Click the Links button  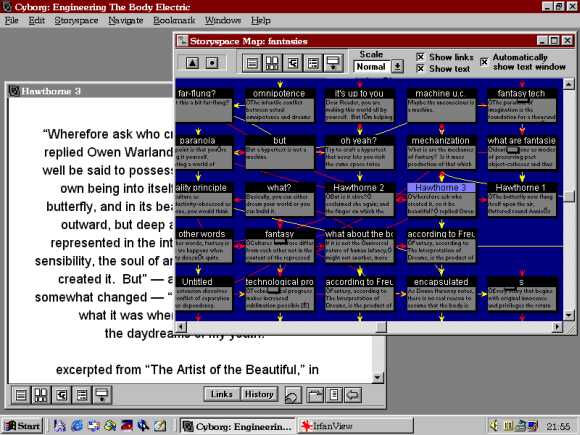(x=222, y=394)
